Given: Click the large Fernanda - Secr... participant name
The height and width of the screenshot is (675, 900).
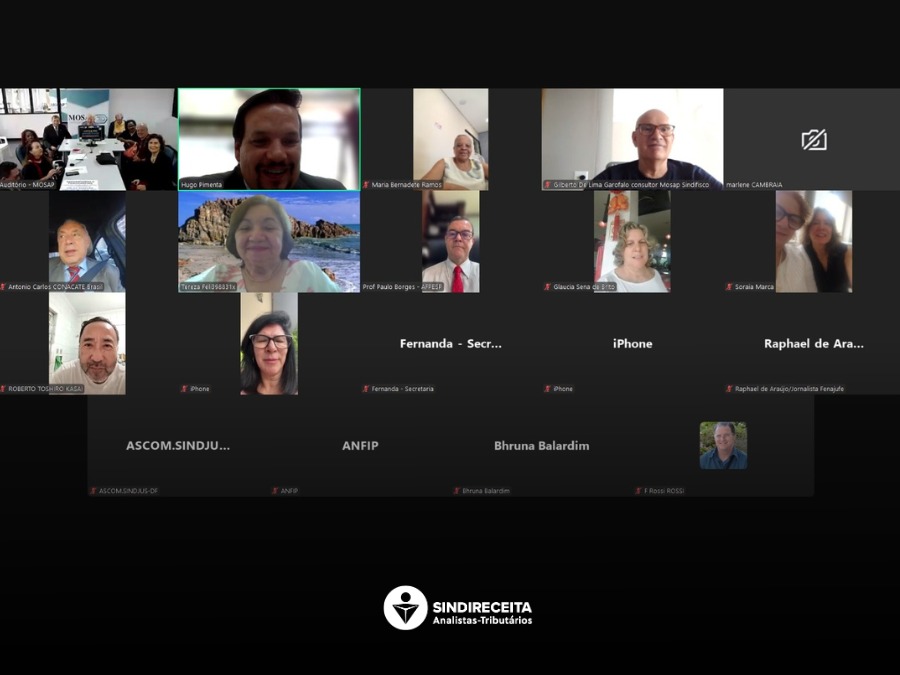Looking at the screenshot, I should coord(450,344).
